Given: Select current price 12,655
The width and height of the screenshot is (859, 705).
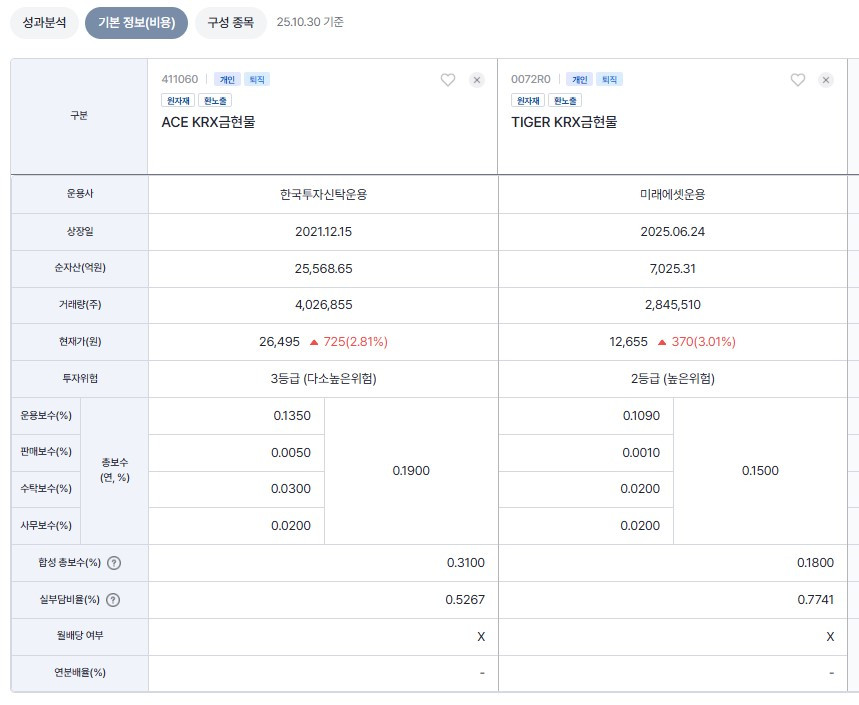Looking at the screenshot, I should tap(628, 342).
